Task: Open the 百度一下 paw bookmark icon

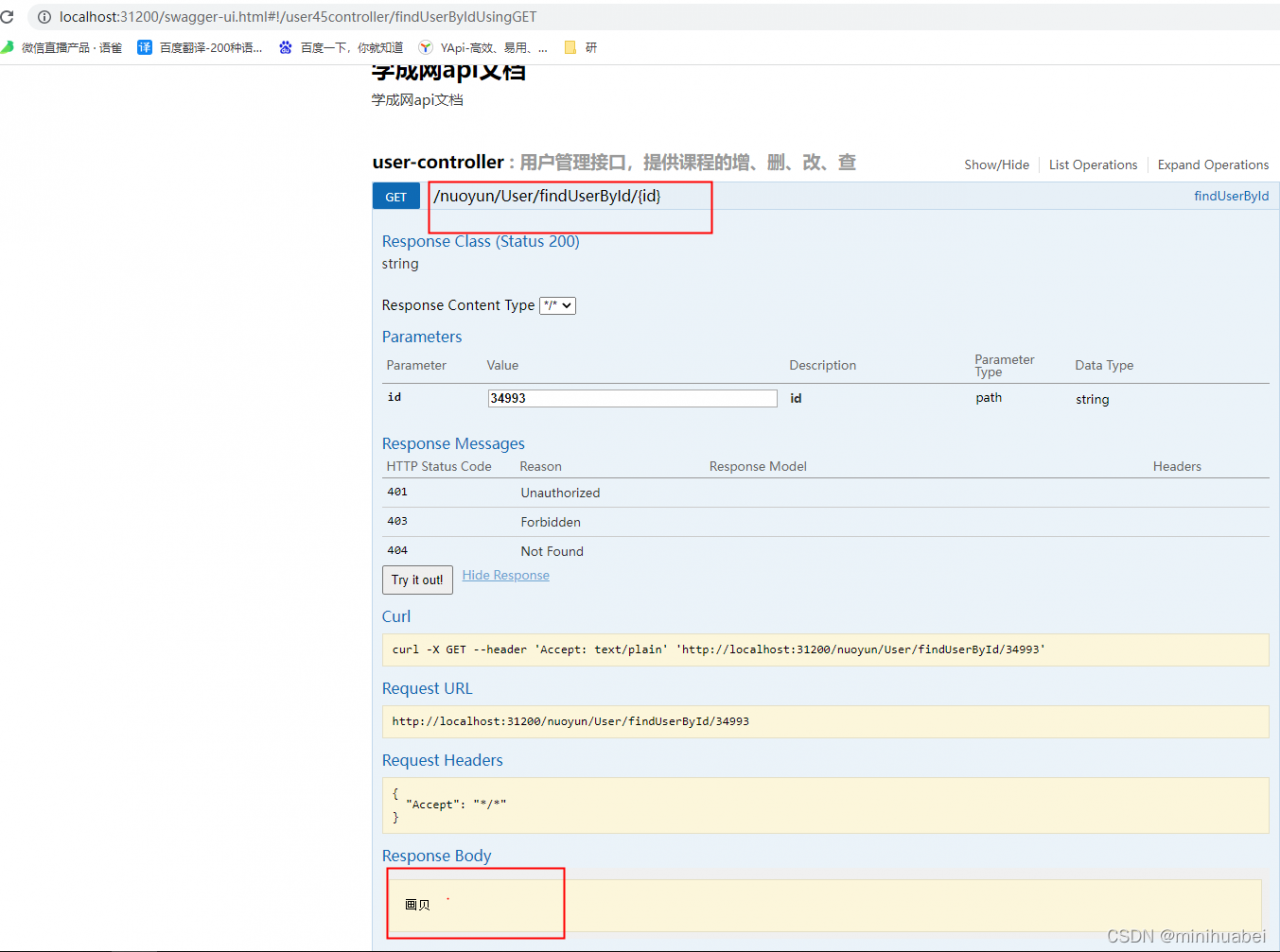Action: pos(286,46)
